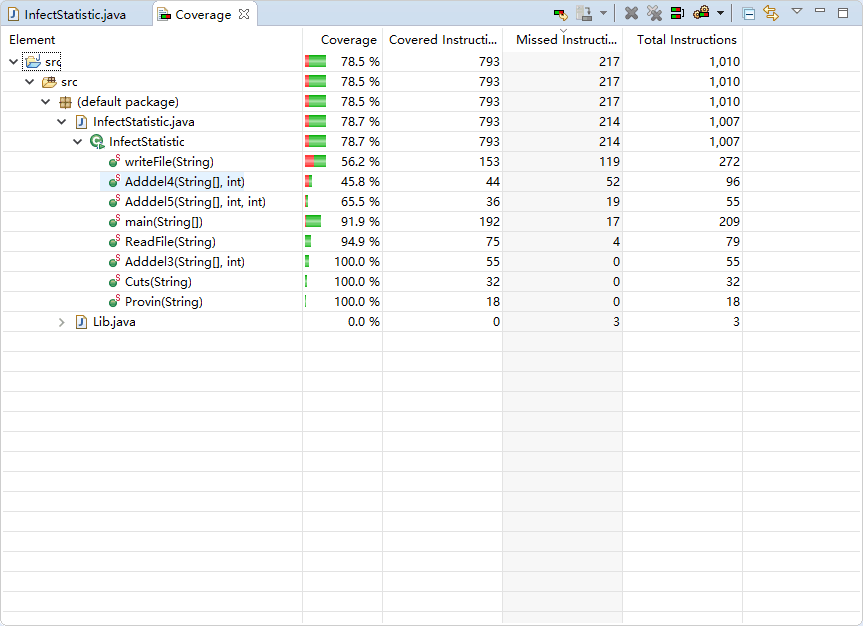Click the Collapse All icon
The height and width of the screenshot is (626, 863).
click(x=749, y=14)
